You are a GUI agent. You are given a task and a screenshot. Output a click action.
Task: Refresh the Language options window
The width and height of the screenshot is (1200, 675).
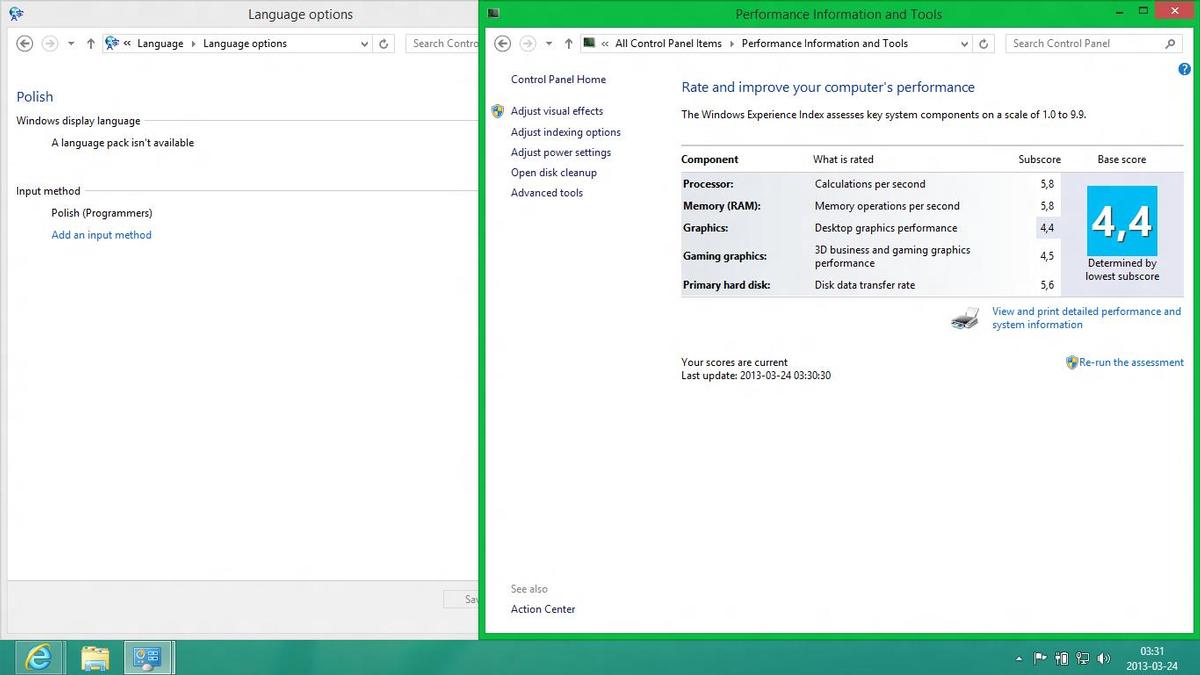pyautogui.click(x=384, y=44)
